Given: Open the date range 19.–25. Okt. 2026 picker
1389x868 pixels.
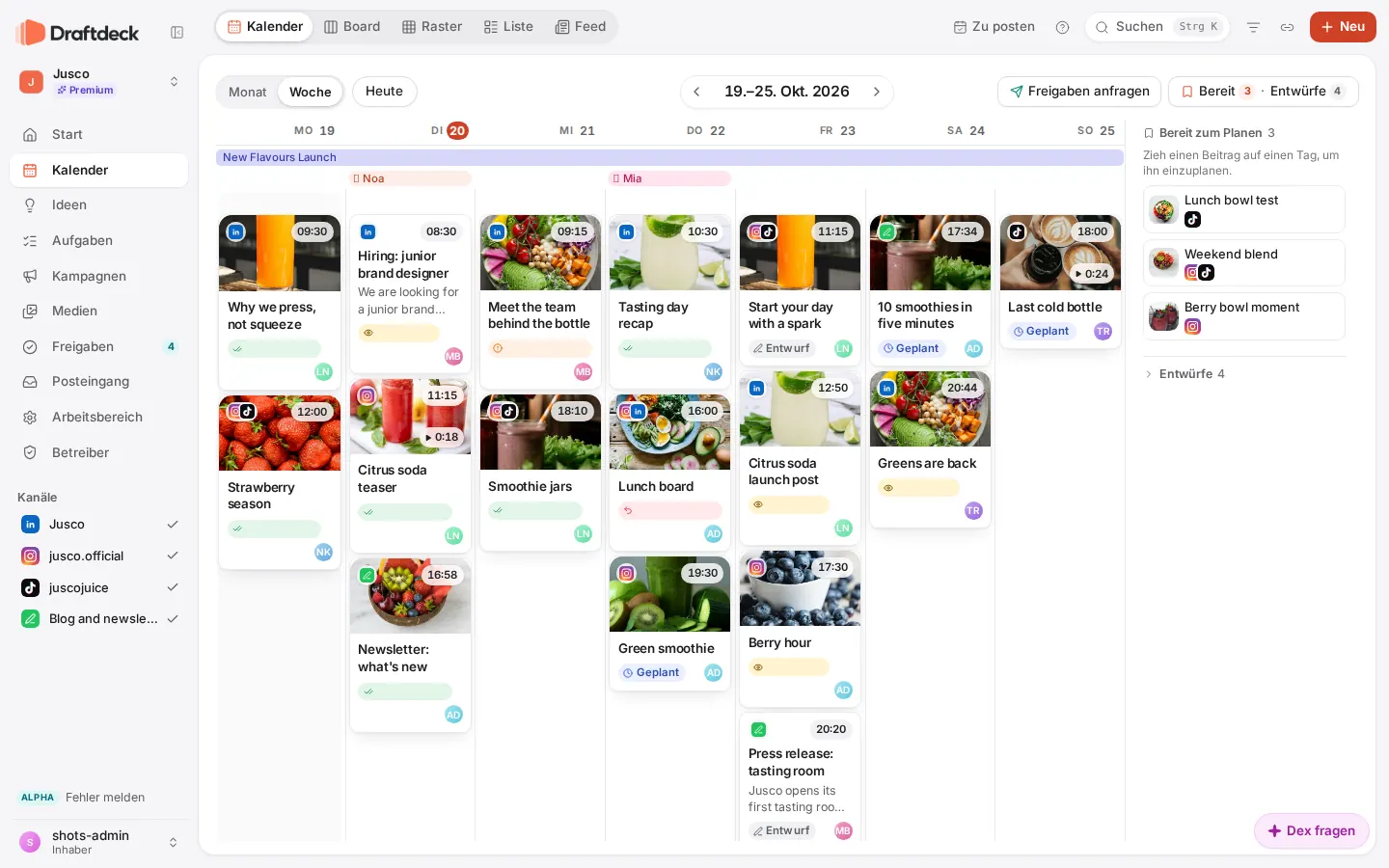Looking at the screenshot, I should point(787,92).
